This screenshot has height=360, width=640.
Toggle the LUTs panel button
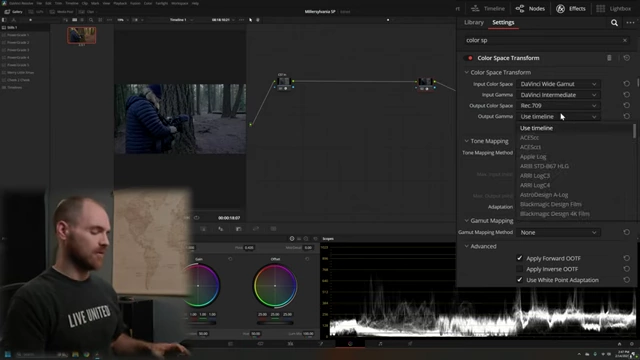[x=36, y=12]
